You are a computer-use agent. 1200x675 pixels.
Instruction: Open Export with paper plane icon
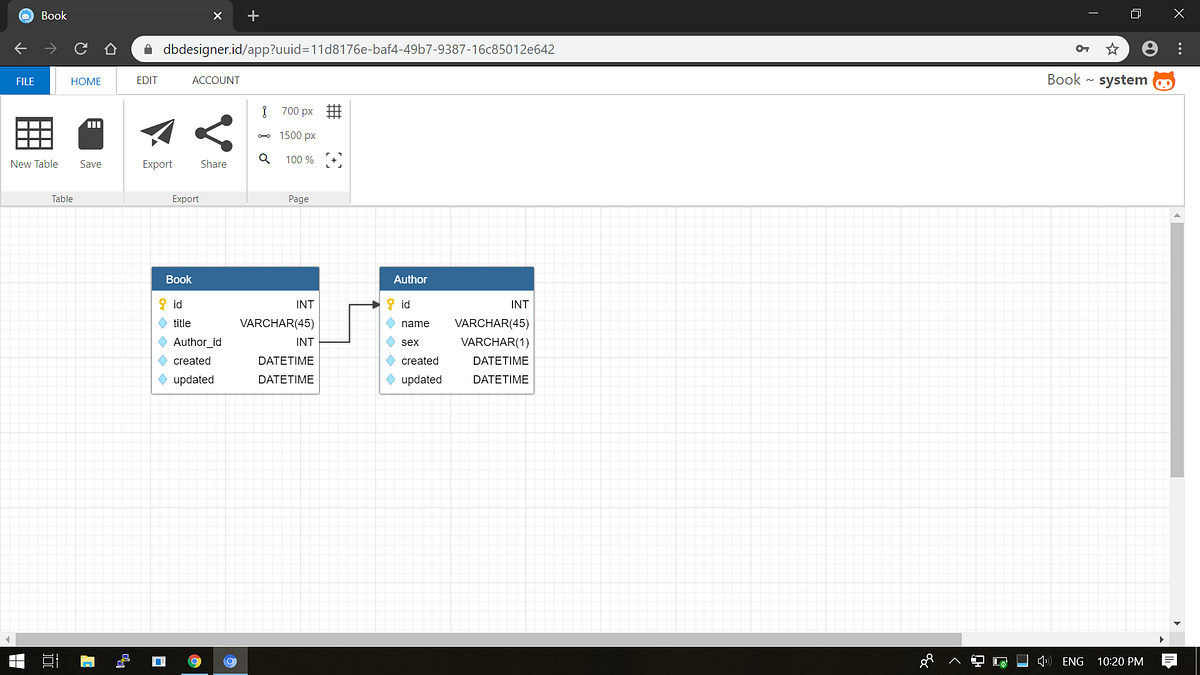(x=157, y=132)
